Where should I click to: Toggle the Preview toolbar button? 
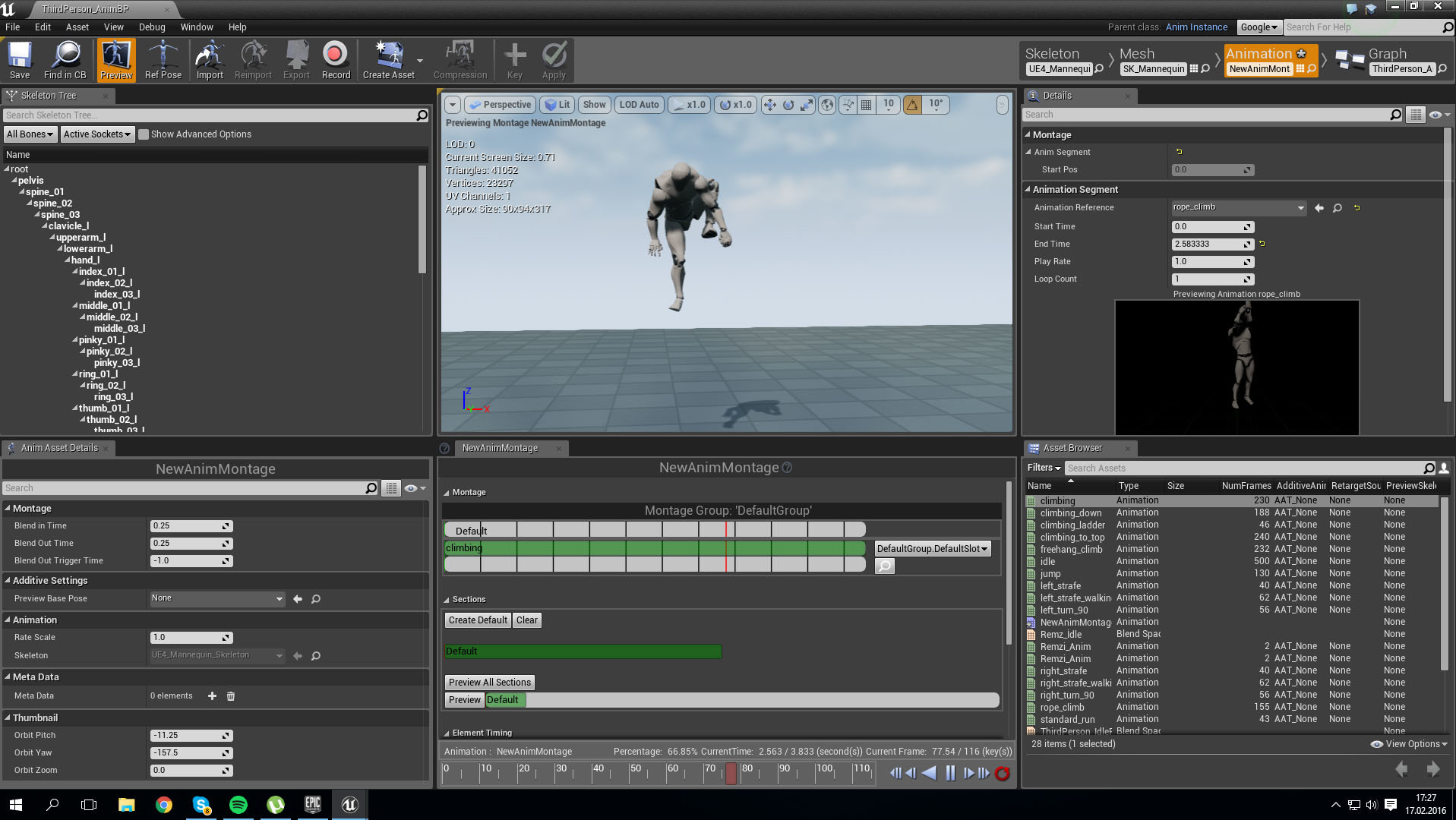pos(116,60)
